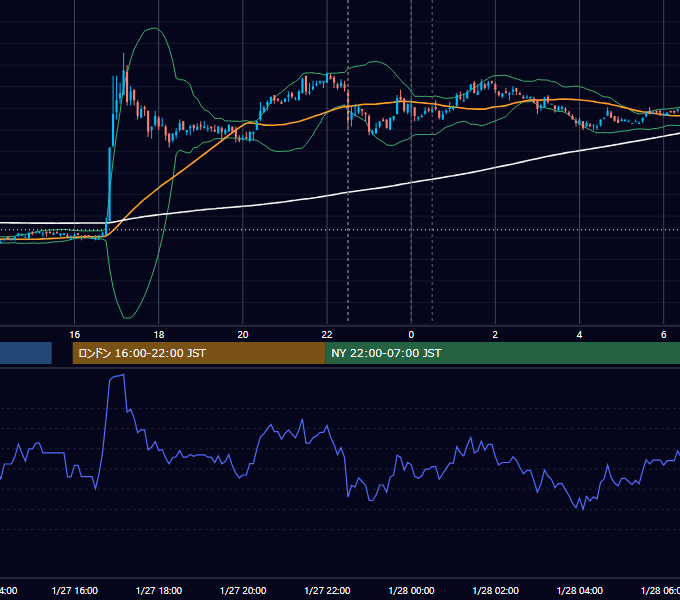Click the 1/27 20:00 time label
The image size is (680, 600).
243,590
